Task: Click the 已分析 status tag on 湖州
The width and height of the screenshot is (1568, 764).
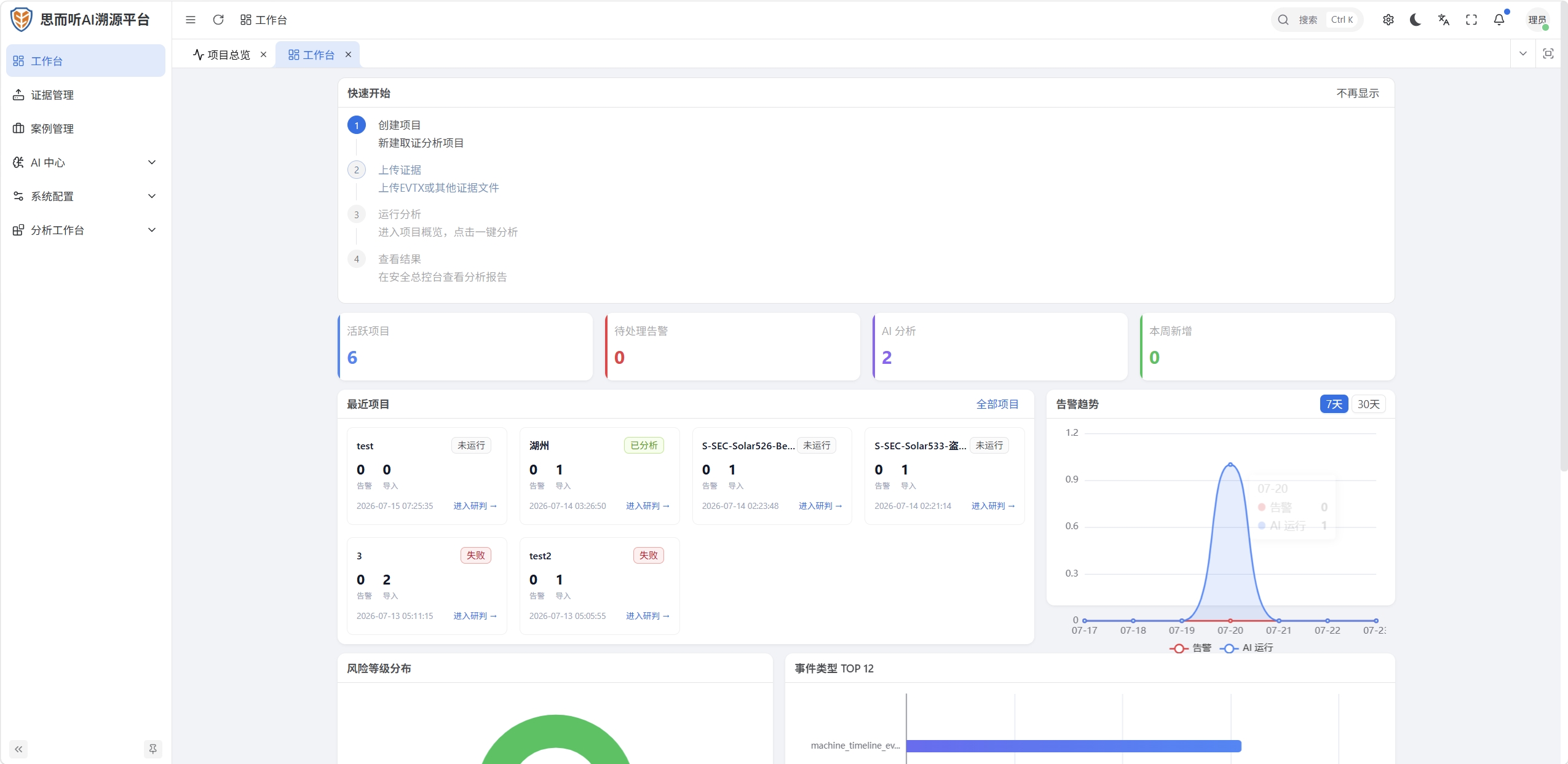Action: pyautogui.click(x=644, y=445)
